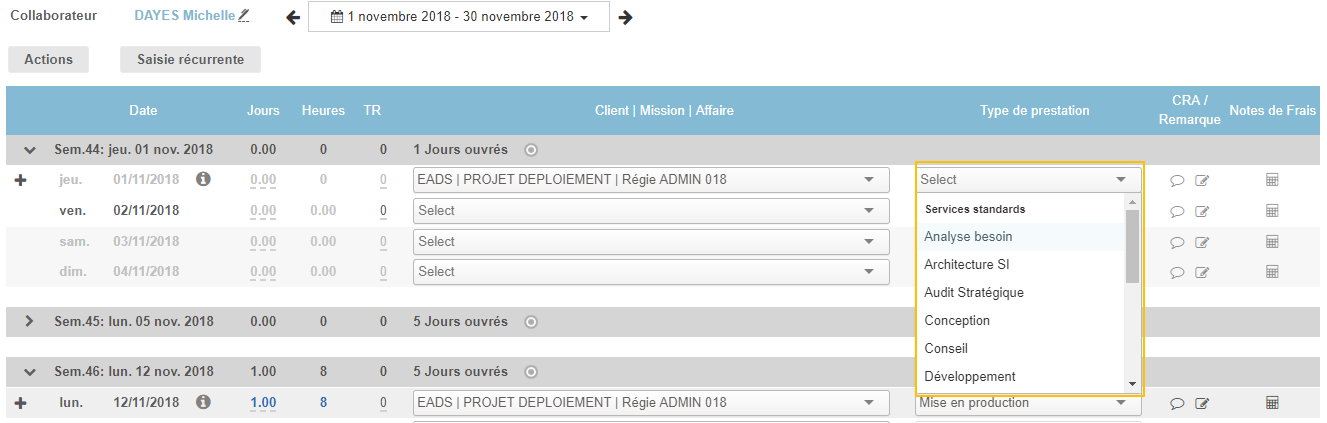
Task: Open Client dropdown for ven. 02/11/2018
Action: tap(650, 211)
